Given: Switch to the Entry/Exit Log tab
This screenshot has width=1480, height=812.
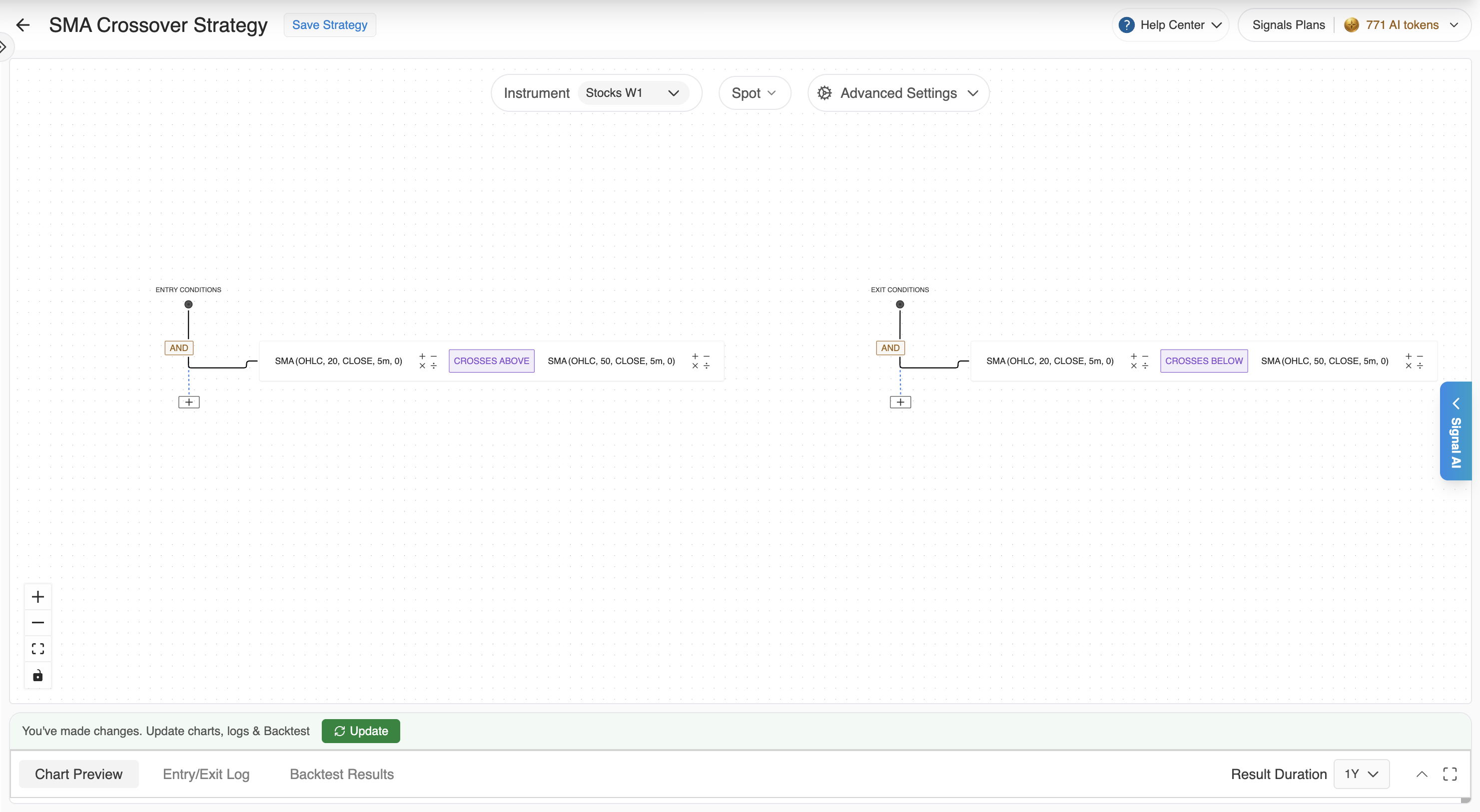Looking at the screenshot, I should (x=206, y=774).
